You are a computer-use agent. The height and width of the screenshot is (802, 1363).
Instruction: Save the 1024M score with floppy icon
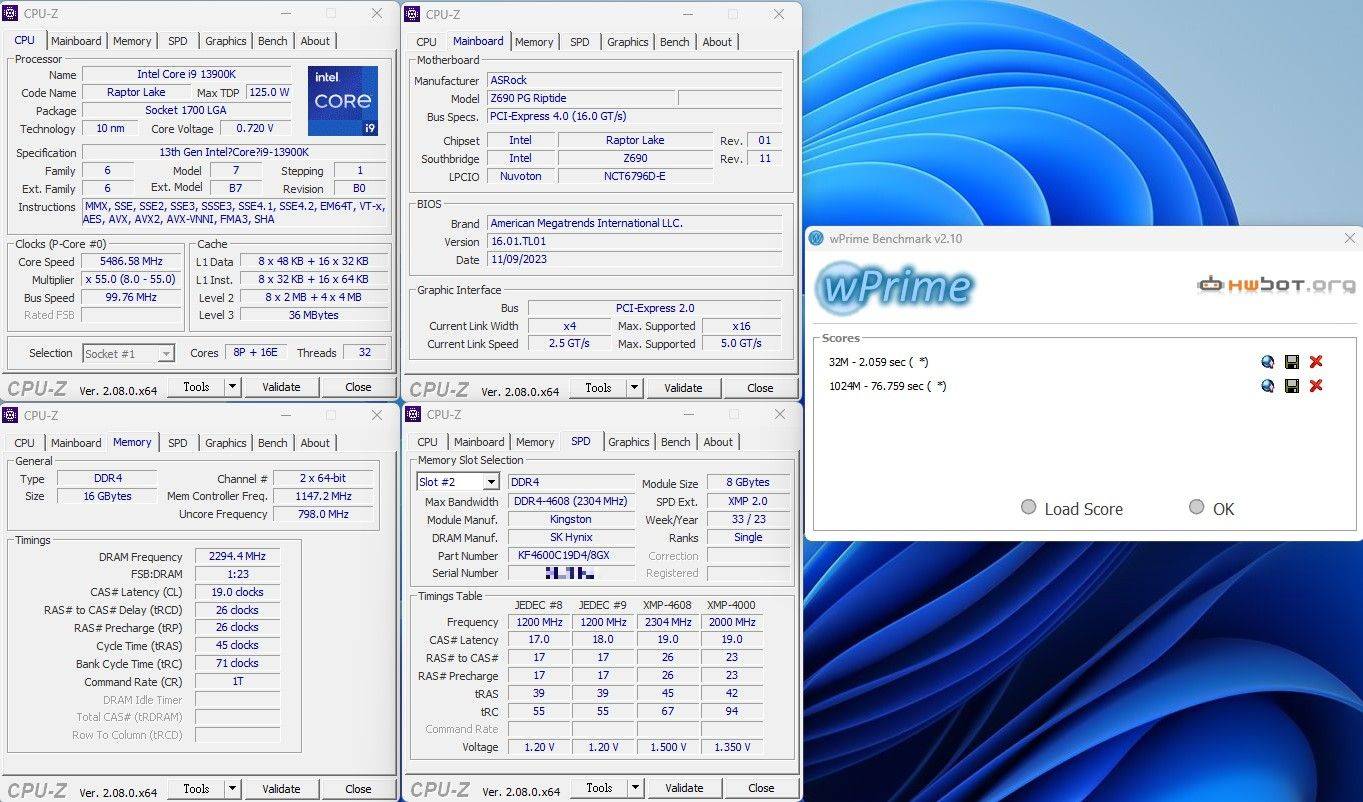[1292, 386]
